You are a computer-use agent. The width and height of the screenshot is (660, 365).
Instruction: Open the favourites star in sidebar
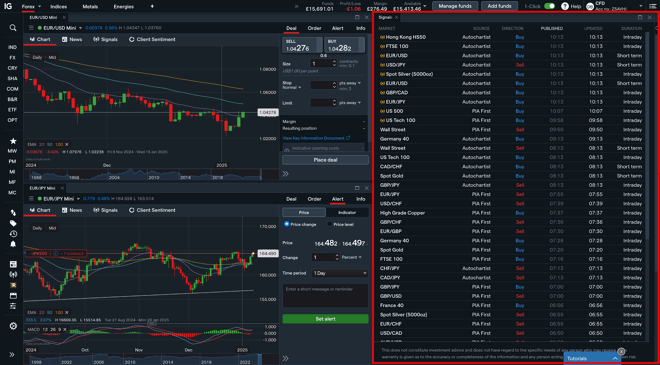(x=13, y=141)
